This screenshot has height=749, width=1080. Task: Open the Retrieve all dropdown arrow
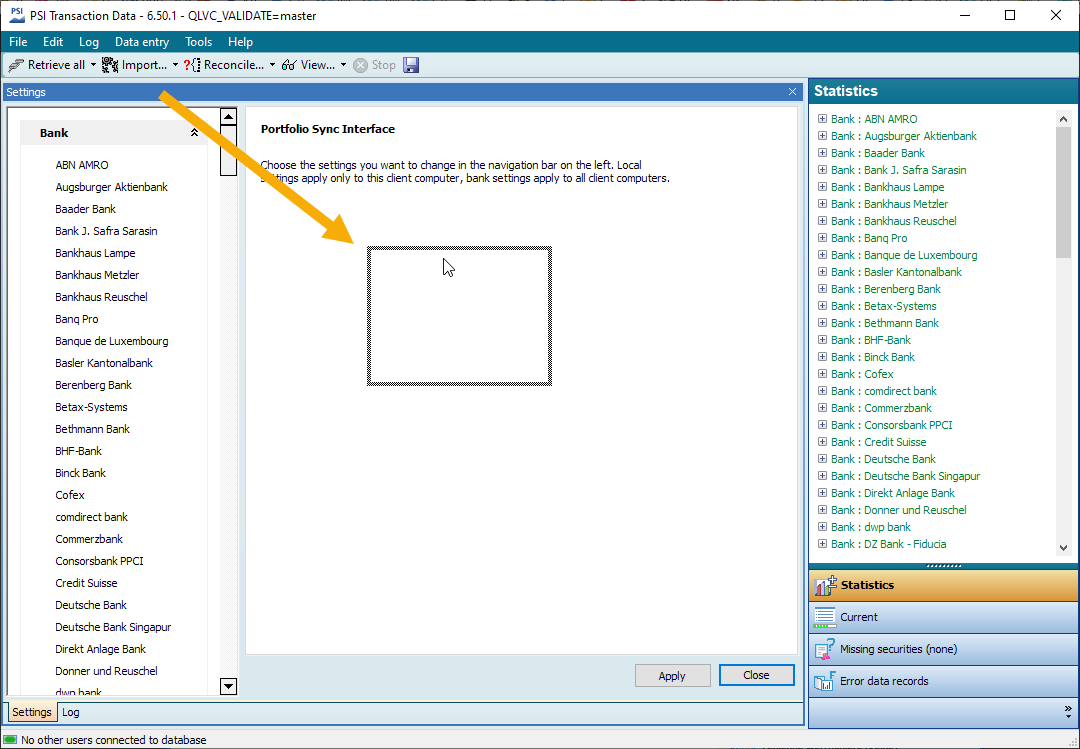coord(94,65)
